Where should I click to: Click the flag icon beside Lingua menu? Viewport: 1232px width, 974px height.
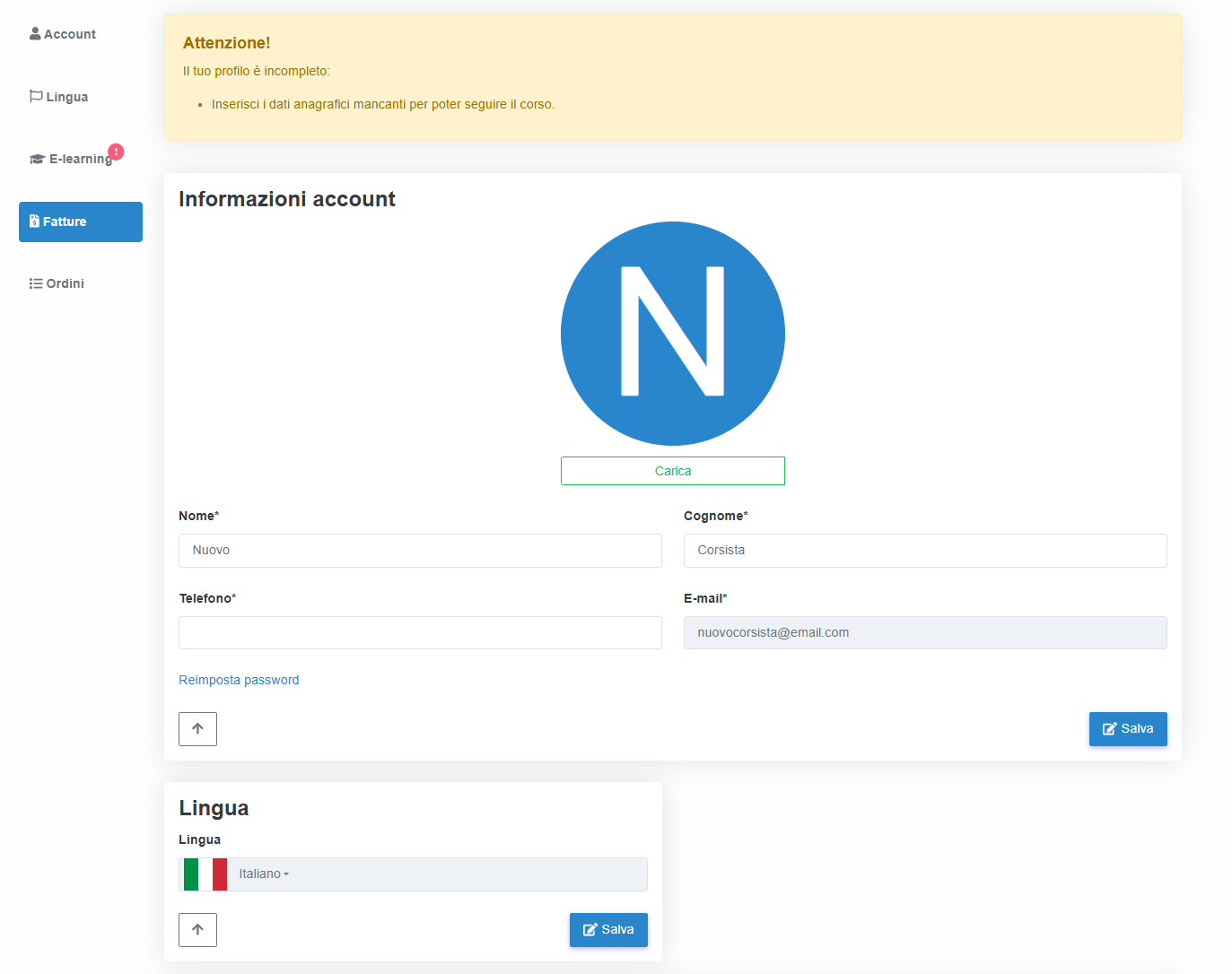click(36, 96)
